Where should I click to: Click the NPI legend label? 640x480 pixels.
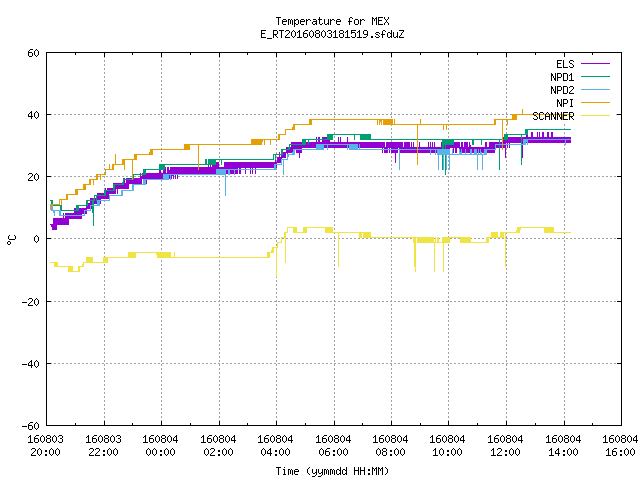pos(565,103)
